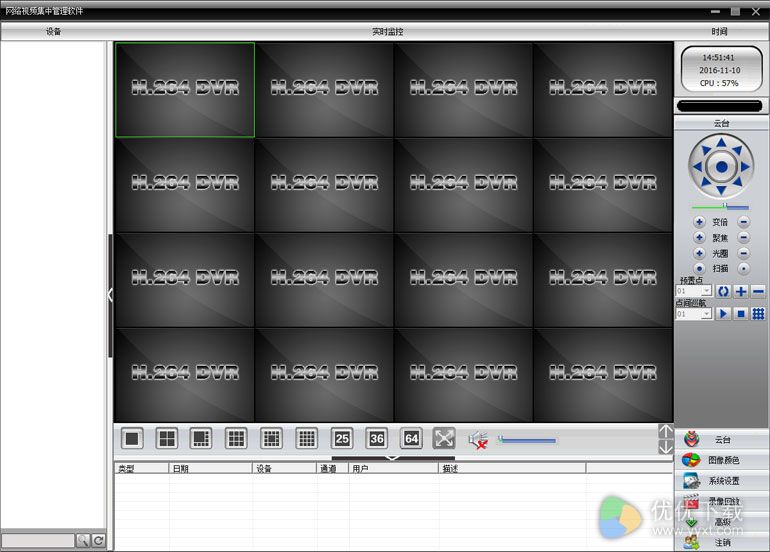Start cruise tour with play button

[723, 313]
